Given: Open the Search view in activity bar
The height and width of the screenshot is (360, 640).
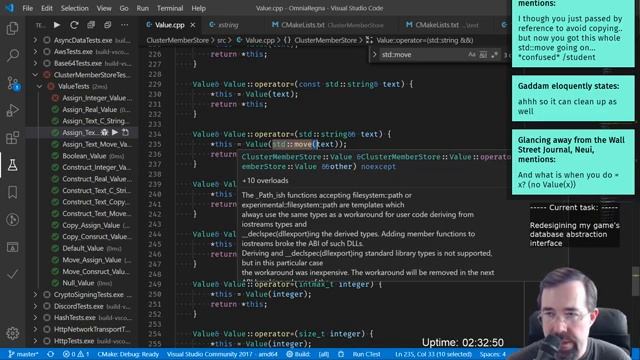Looking at the screenshot, I should click(12, 56).
